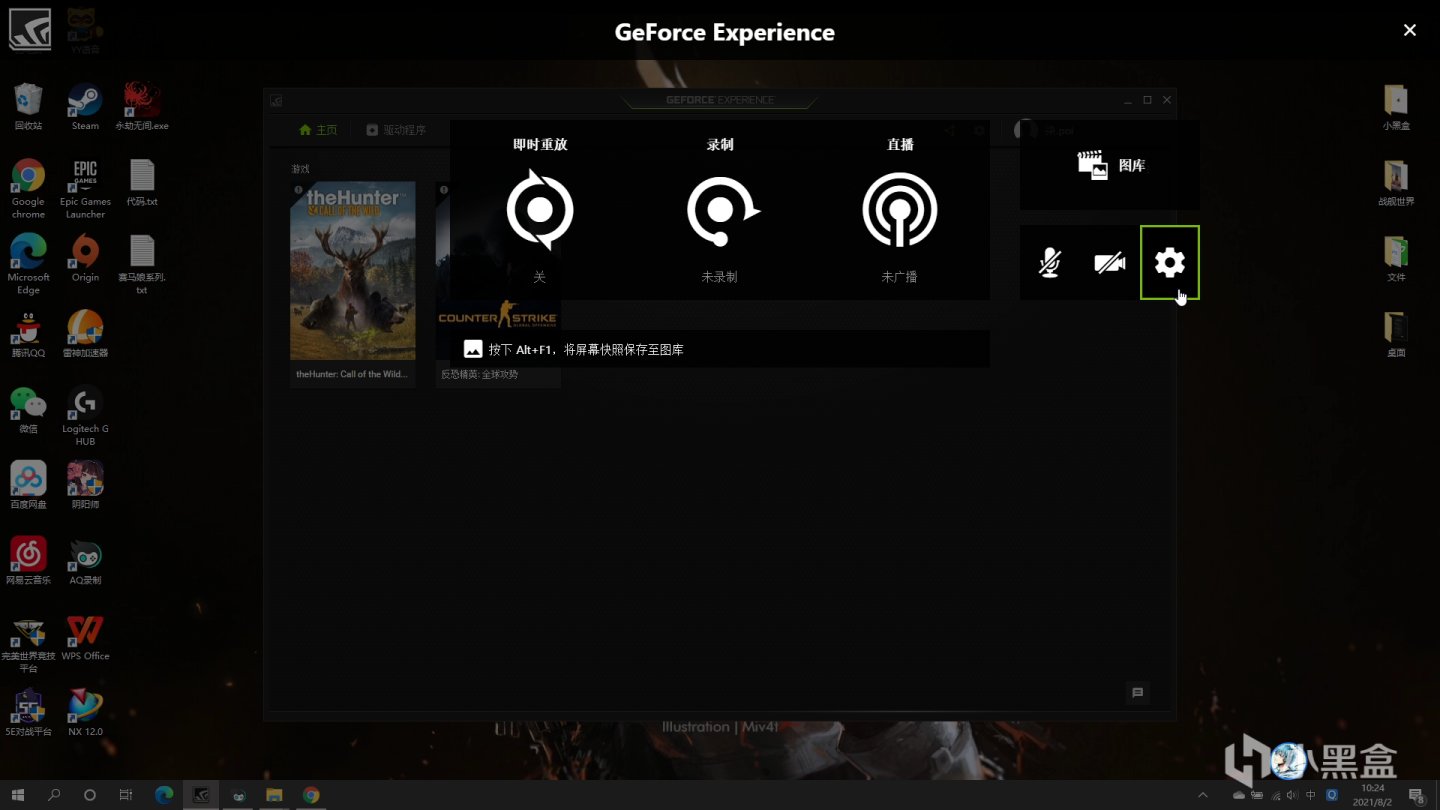
Task: Open the feedback chat icon in GeForce window
Action: 1137,692
